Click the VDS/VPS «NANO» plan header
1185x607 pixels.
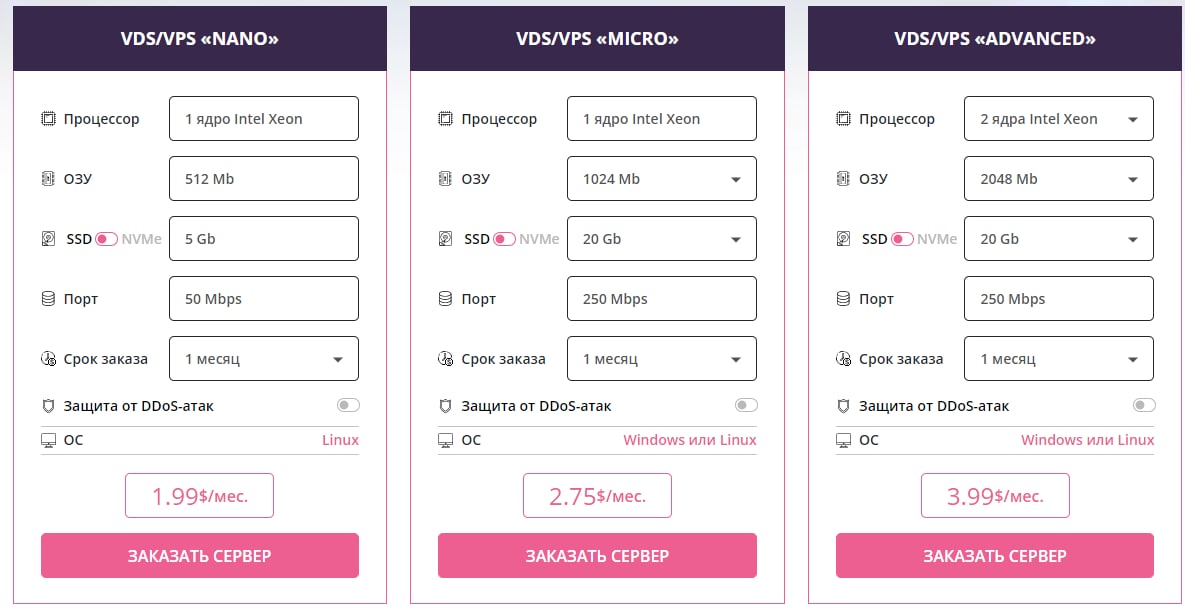tap(199, 39)
